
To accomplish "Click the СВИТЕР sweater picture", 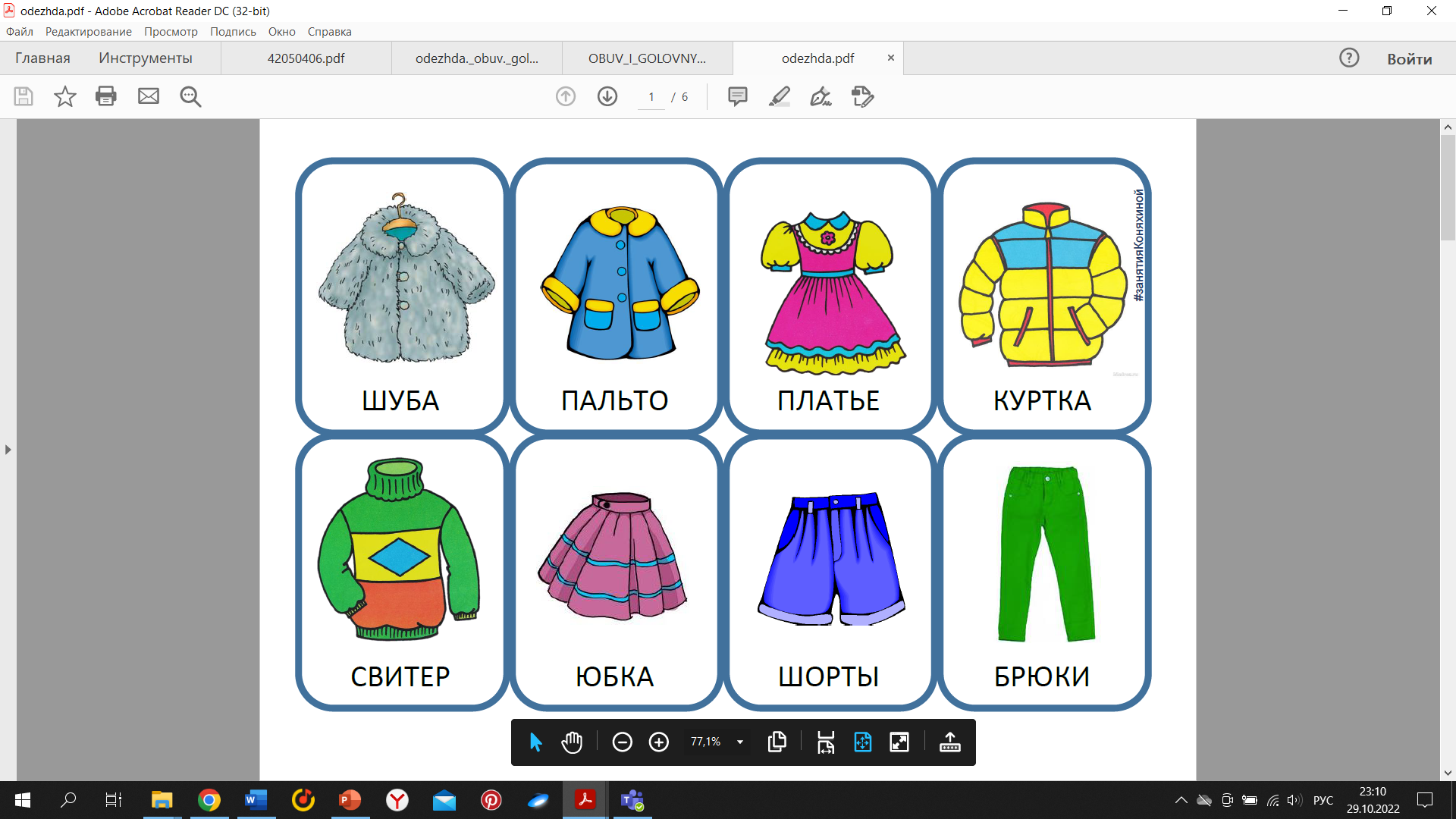I will (x=399, y=550).
